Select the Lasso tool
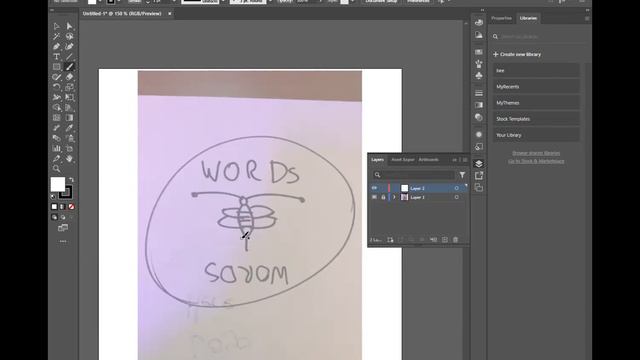The image size is (640, 360). 69,36
